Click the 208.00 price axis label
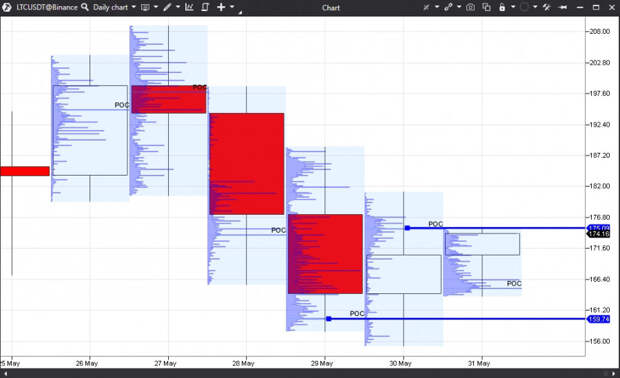This screenshot has width=620, height=378. [599, 32]
